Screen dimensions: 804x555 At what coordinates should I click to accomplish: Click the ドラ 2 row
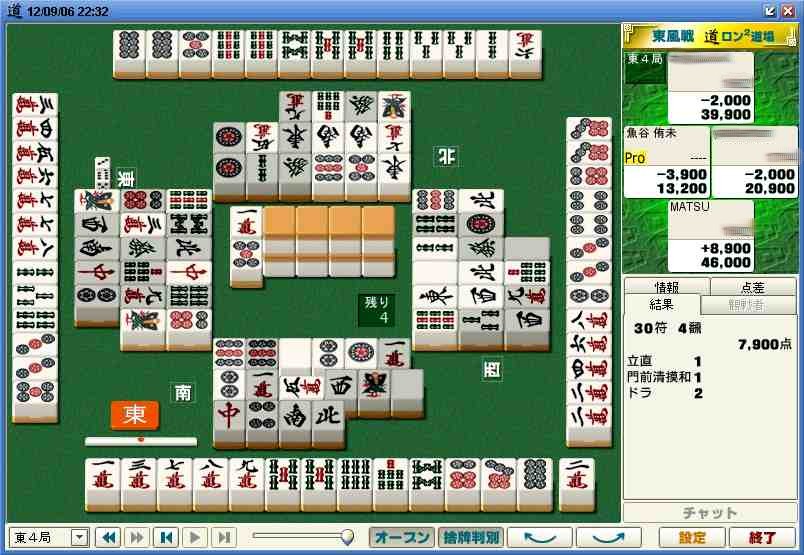click(665, 393)
